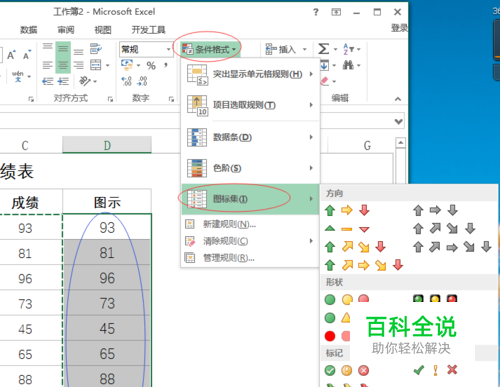Choose the five colored arrows icon set
The width and height of the screenshot is (500, 387).
pyautogui.click(x=364, y=265)
